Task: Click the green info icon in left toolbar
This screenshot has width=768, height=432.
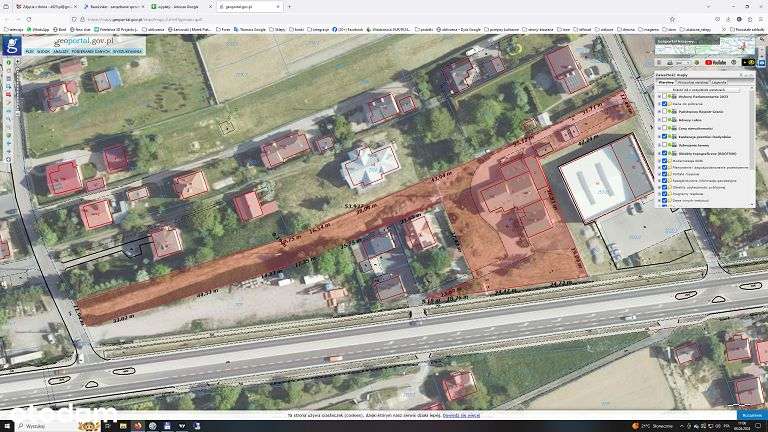Action: coord(8,62)
